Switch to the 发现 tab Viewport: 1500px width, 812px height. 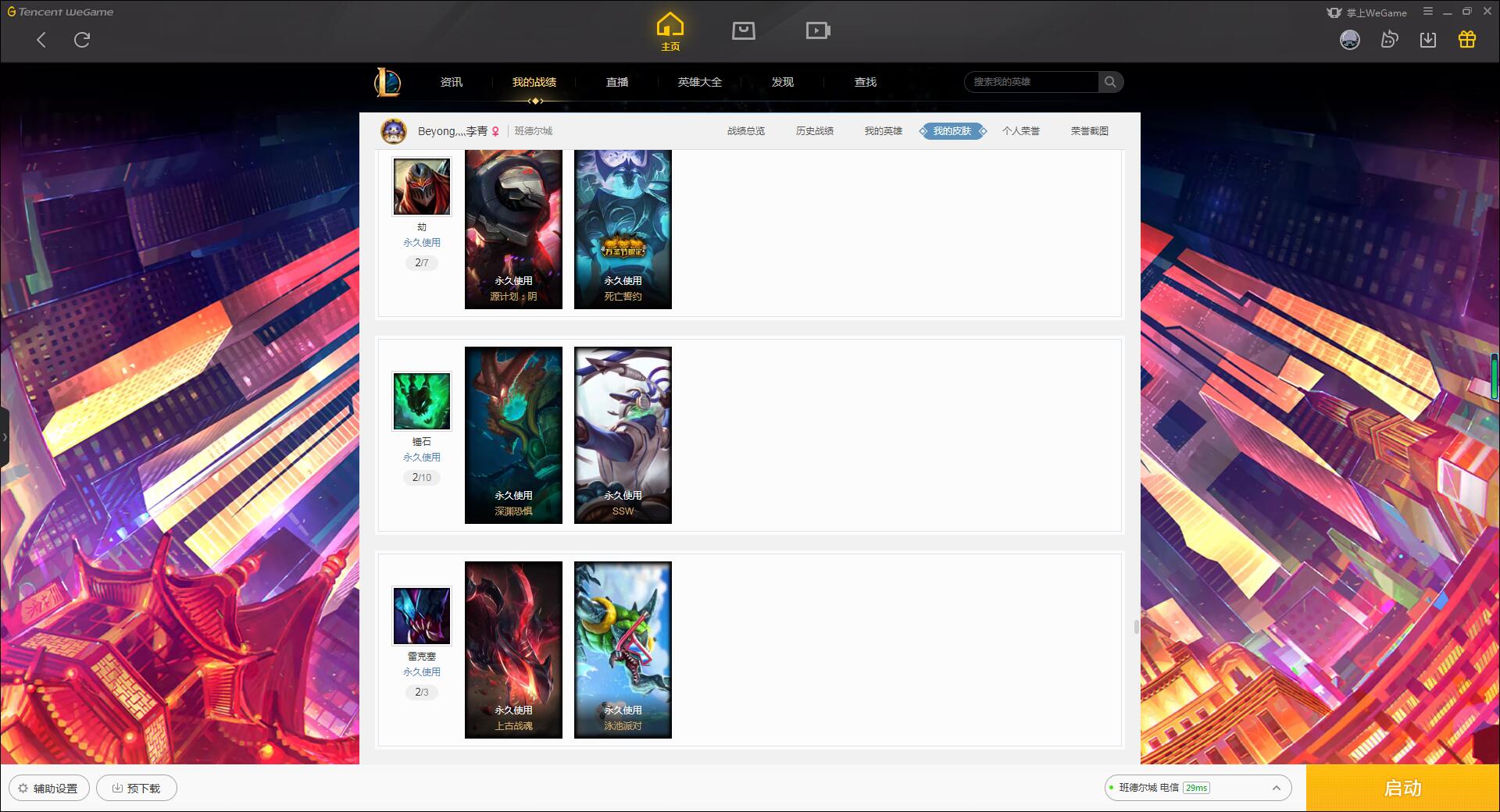[x=783, y=82]
